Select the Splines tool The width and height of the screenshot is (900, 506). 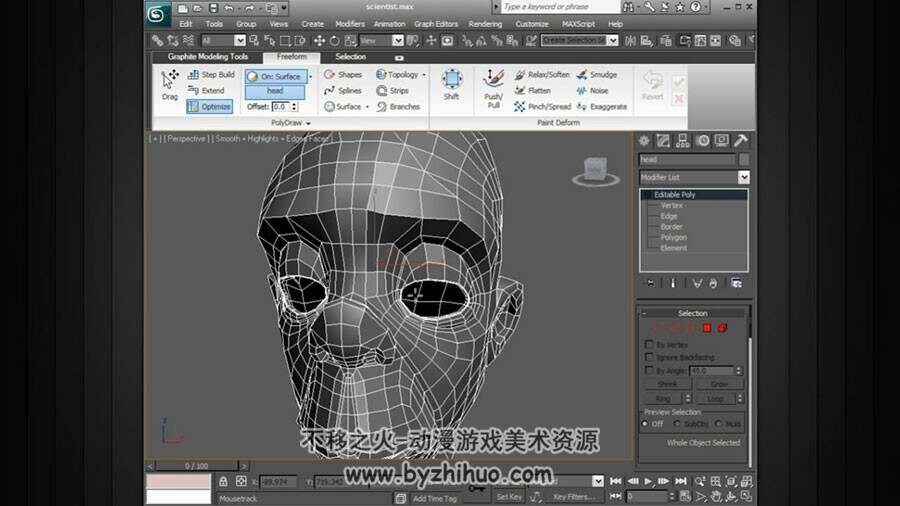[x=343, y=91]
